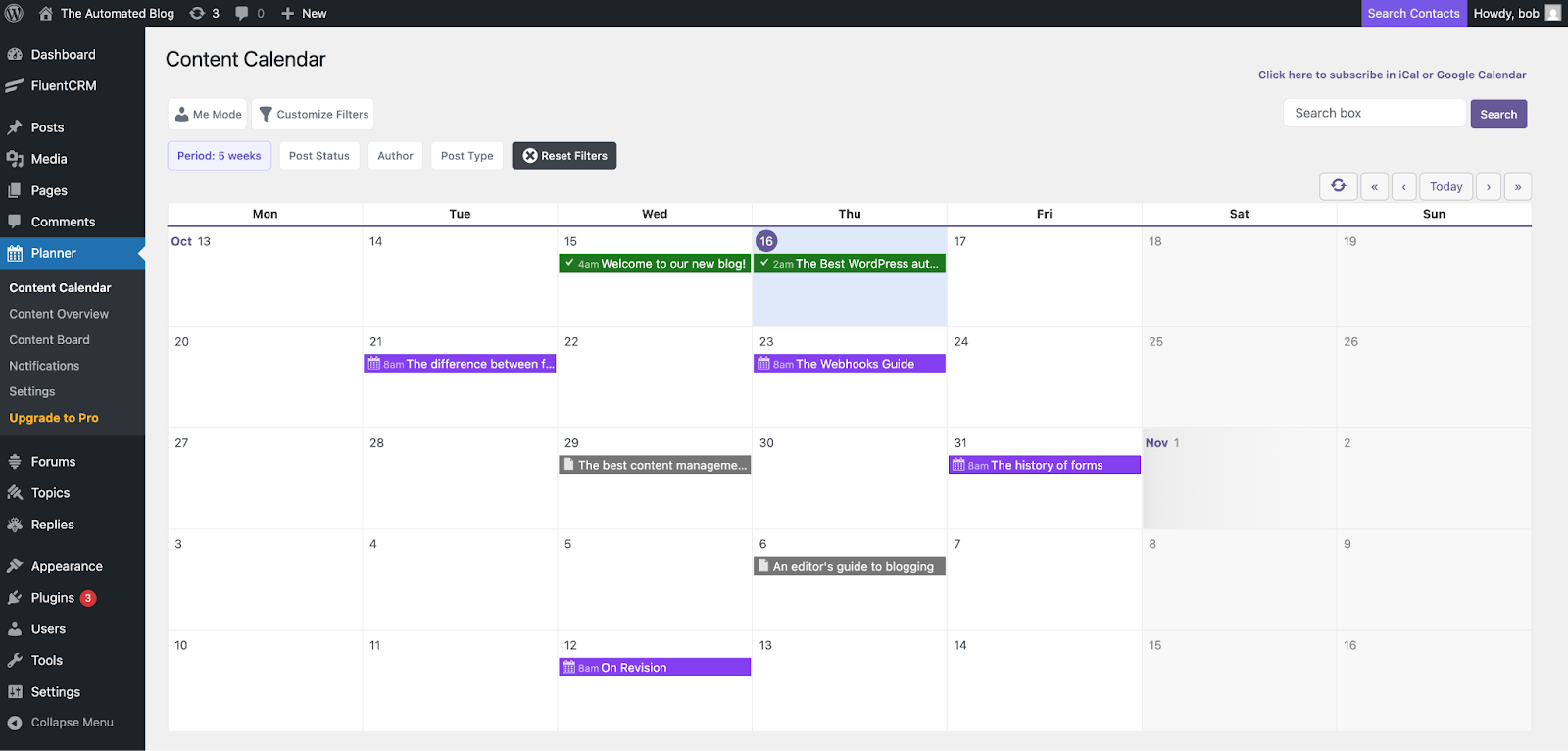Screen dimensions: 1568x751
Task: Open the WordPress logo menu
Action: [x=14, y=13]
